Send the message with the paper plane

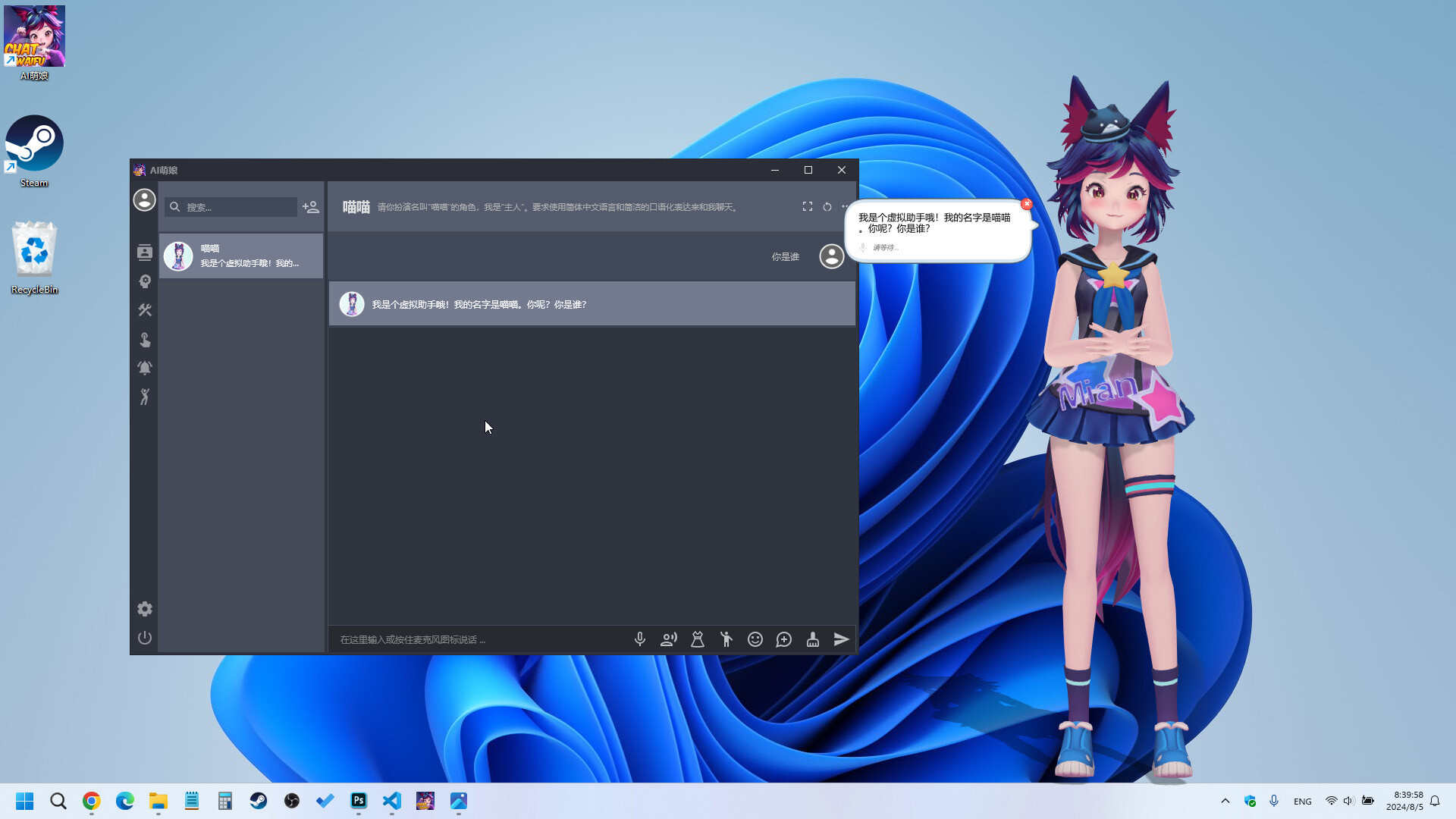(841, 639)
